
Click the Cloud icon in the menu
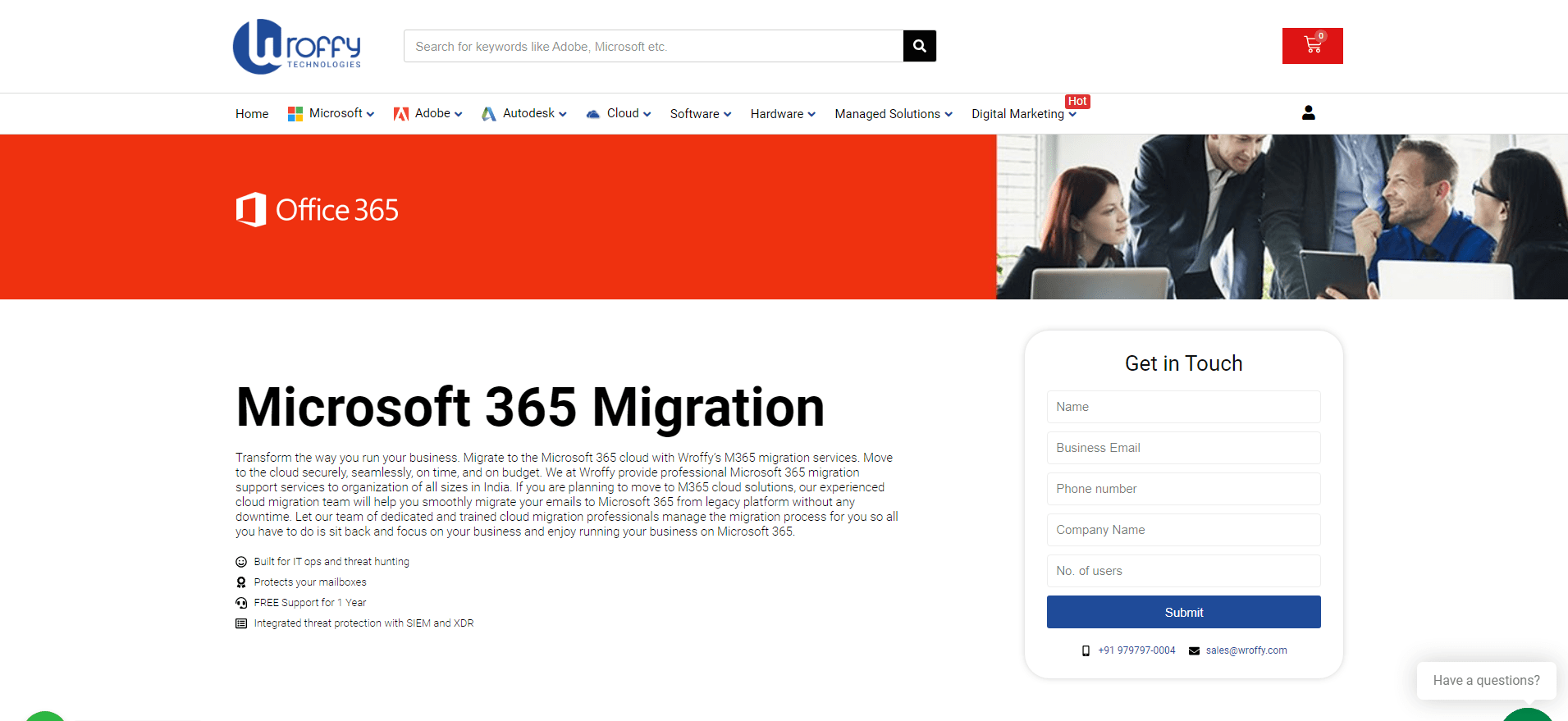(593, 114)
